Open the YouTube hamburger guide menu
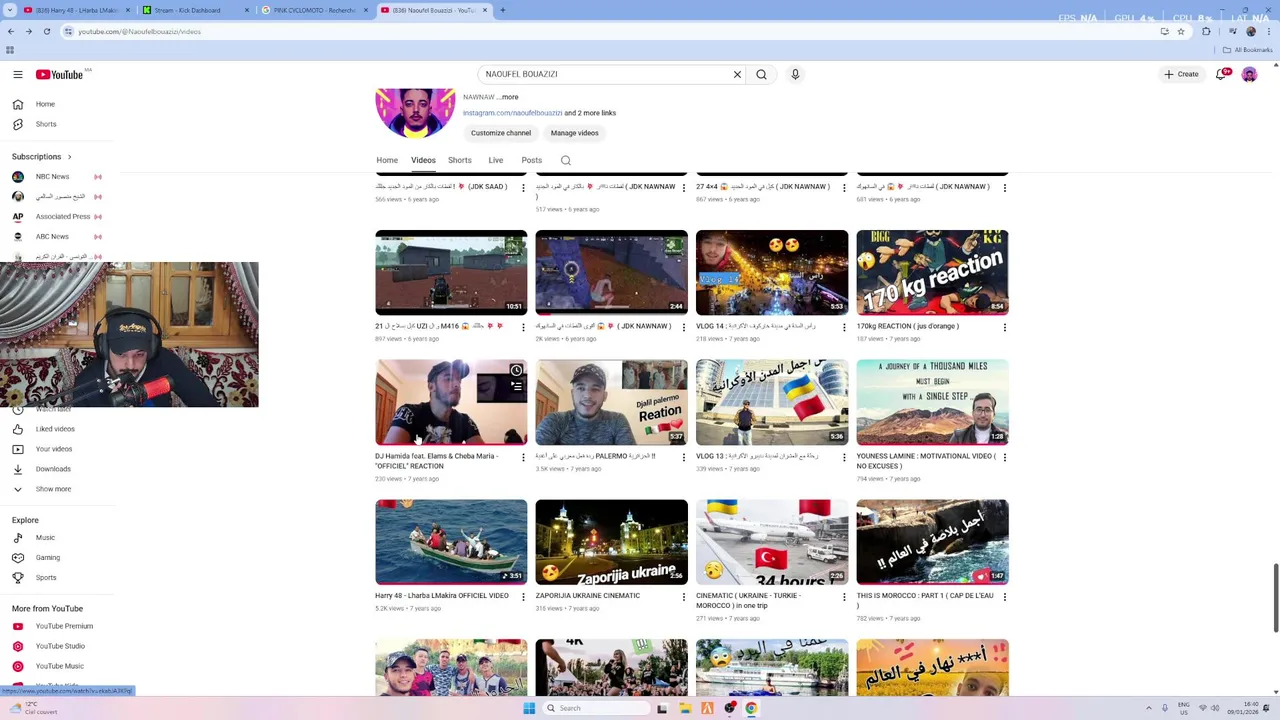The width and height of the screenshot is (1280, 720). click(x=18, y=74)
